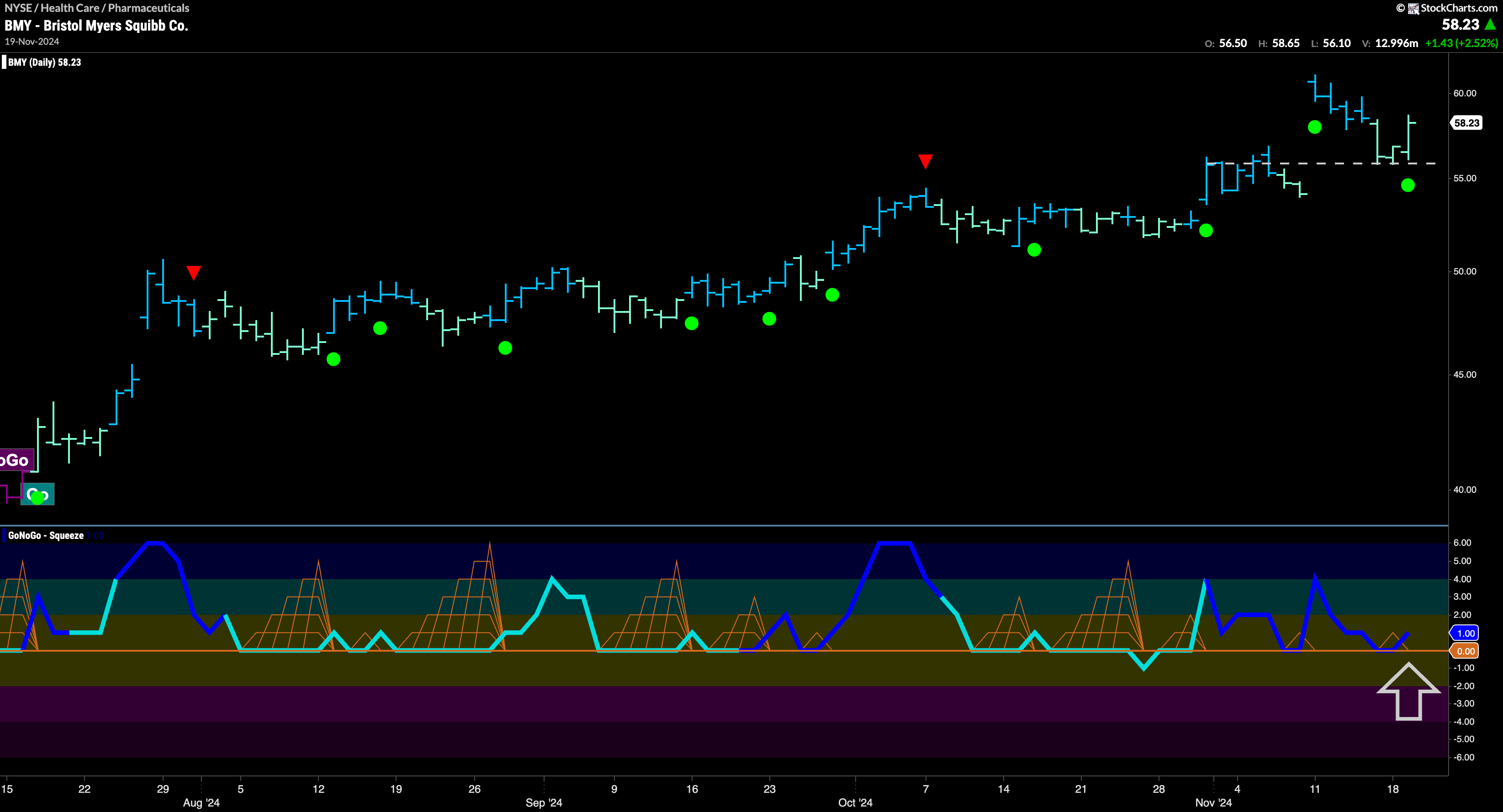Click the green up-triangle beside 58.23 header price
Screen dimensions: 1503x812
coord(1490,25)
